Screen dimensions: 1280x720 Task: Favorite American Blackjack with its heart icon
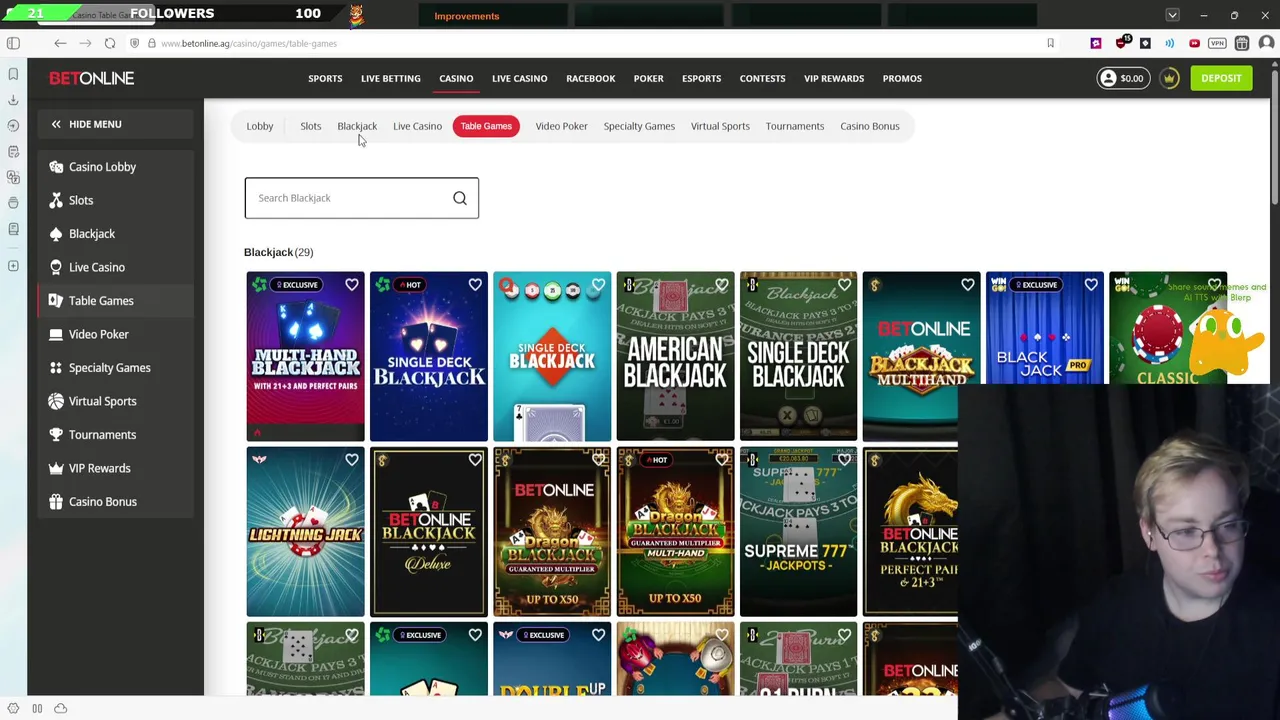pos(721,285)
